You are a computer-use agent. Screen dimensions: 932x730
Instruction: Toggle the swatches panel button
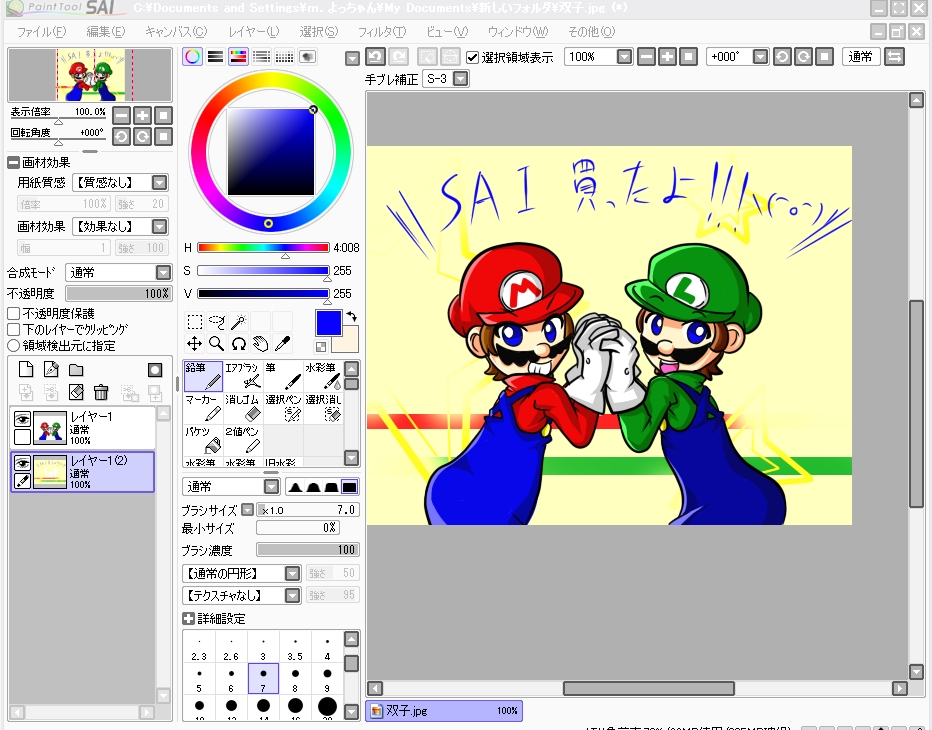coord(285,56)
